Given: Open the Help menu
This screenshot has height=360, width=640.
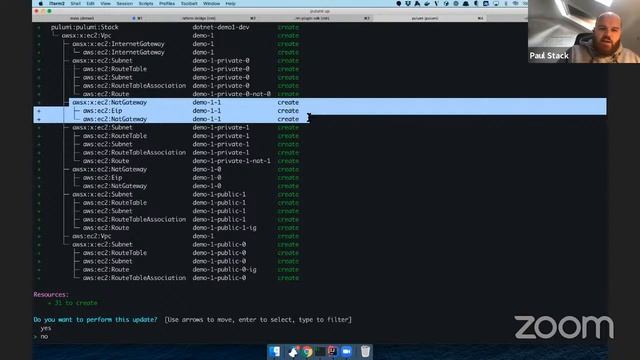Looking at the screenshot, I should (230, 4).
